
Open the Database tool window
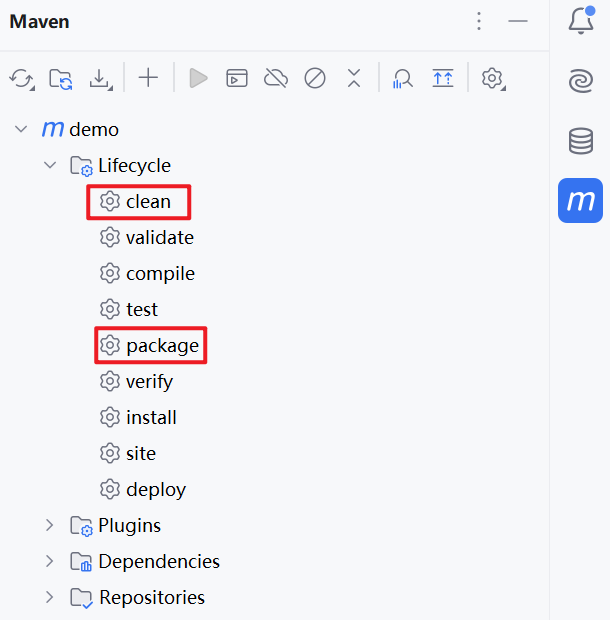pos(581,141)
